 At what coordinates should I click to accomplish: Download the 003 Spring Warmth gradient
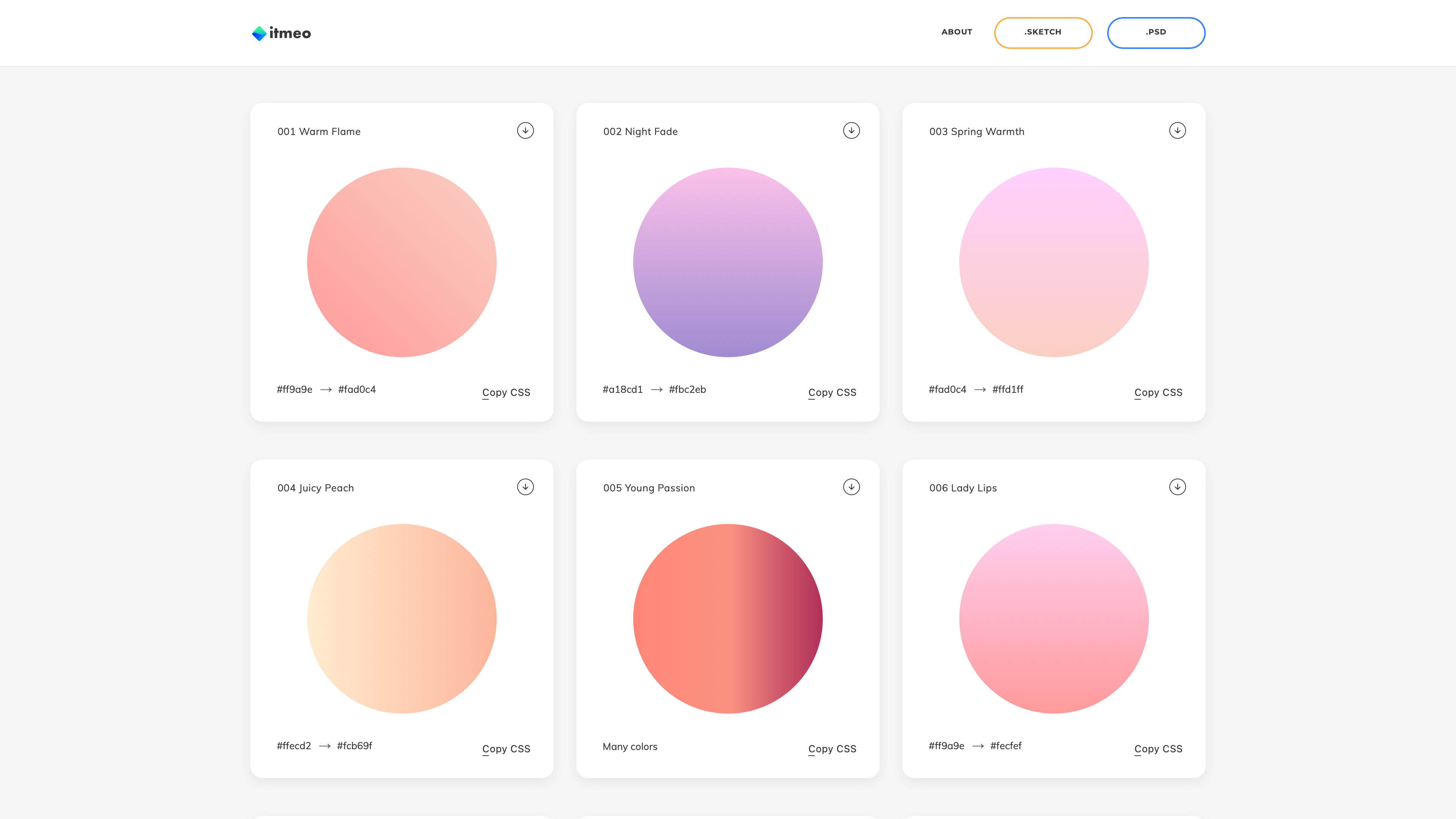point(1177,130)
